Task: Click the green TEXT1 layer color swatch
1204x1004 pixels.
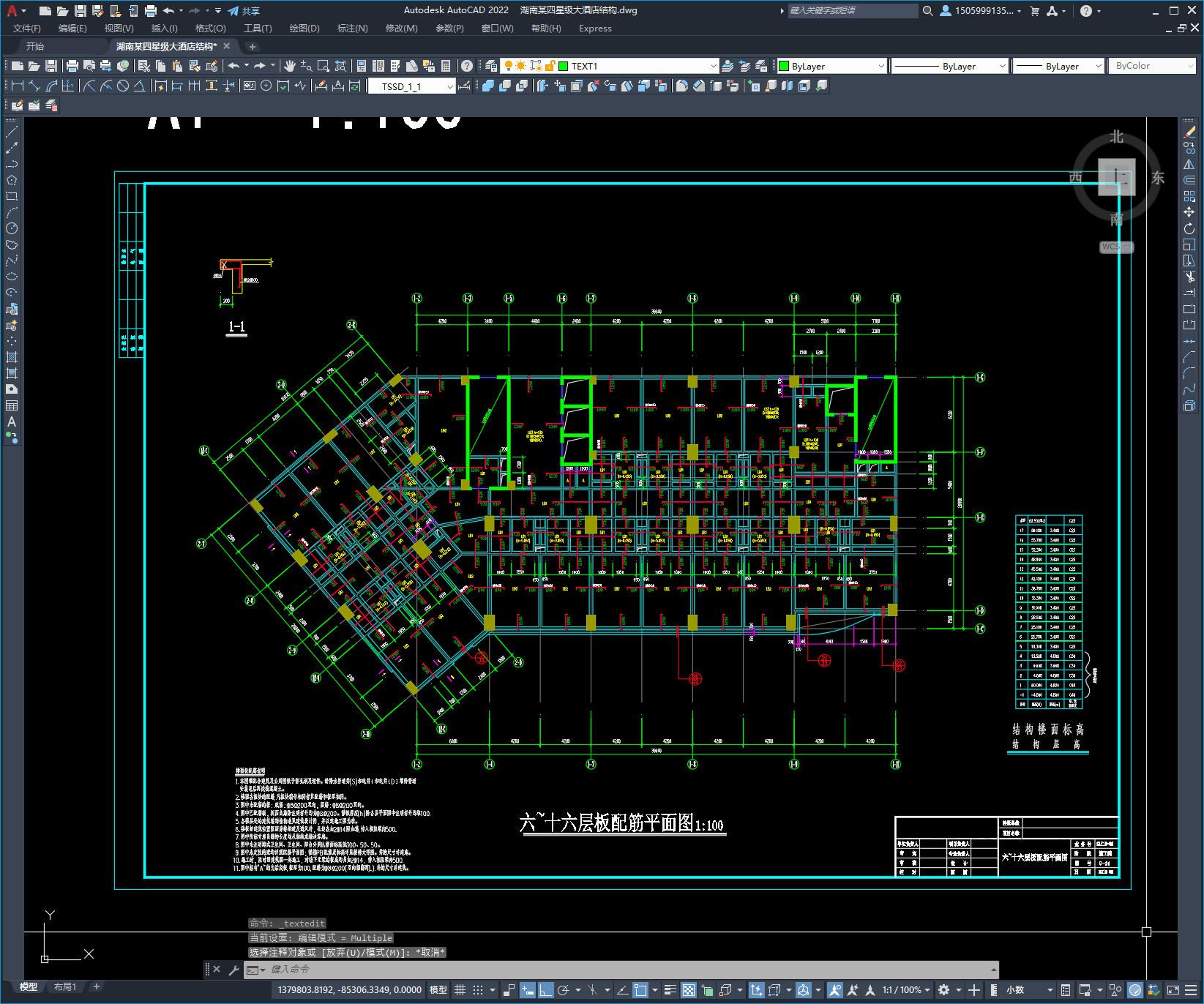Action: [x=564, y=66]
